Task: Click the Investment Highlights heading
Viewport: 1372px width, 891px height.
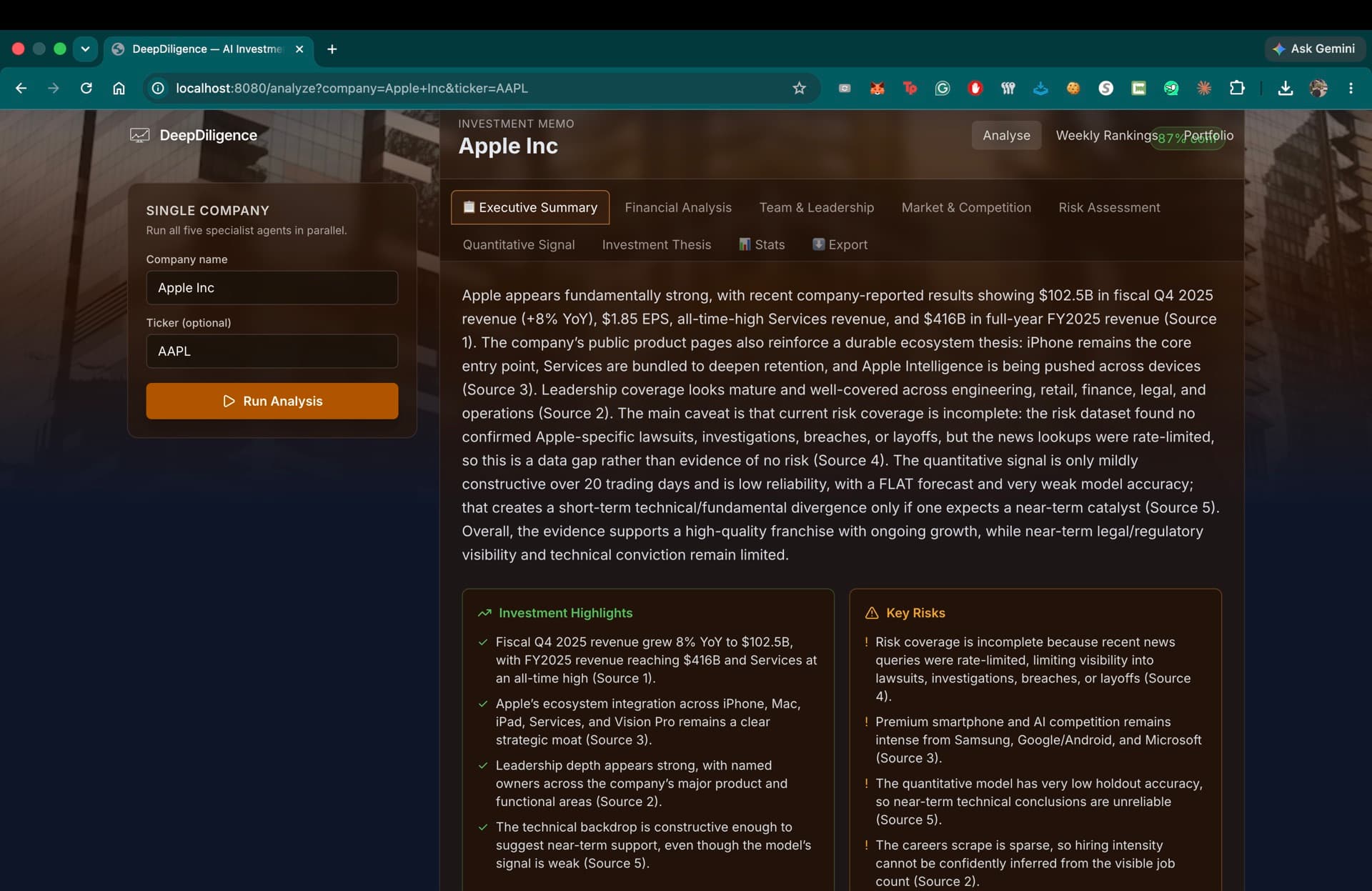Action: tap(565, 612)
